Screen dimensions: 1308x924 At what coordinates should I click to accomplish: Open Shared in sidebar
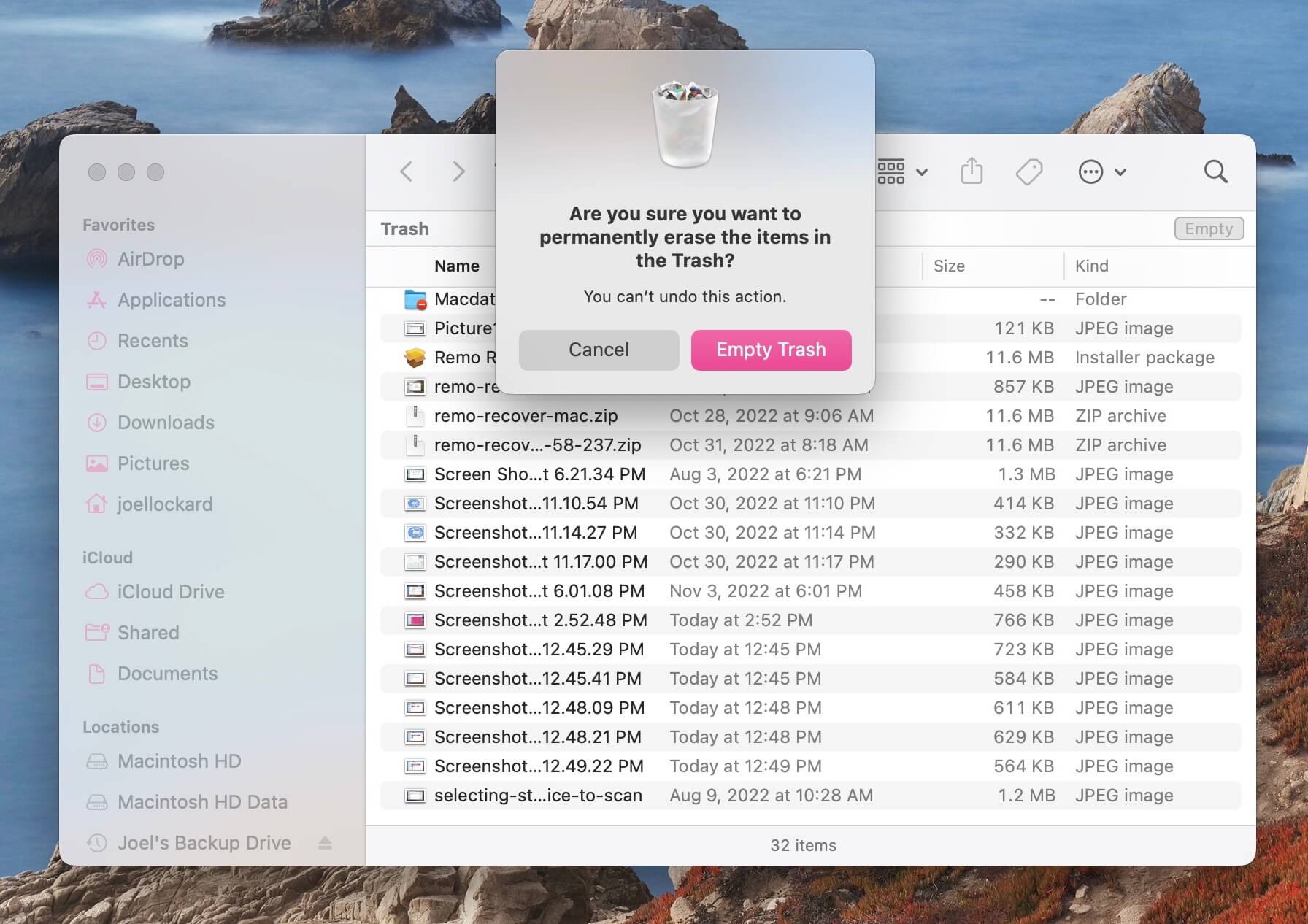[148, 633]
